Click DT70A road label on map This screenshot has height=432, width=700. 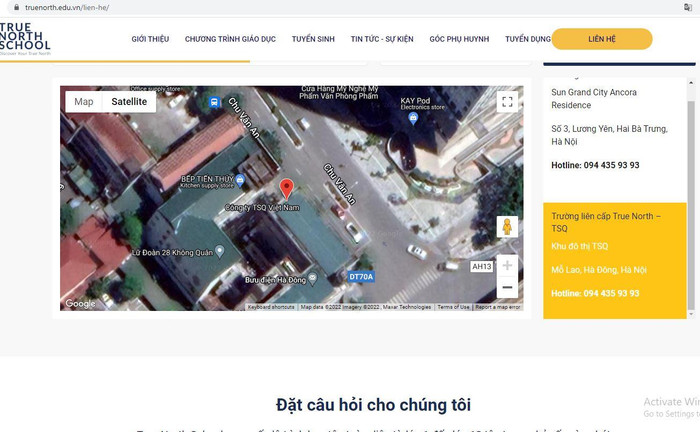tap(361, 277)
